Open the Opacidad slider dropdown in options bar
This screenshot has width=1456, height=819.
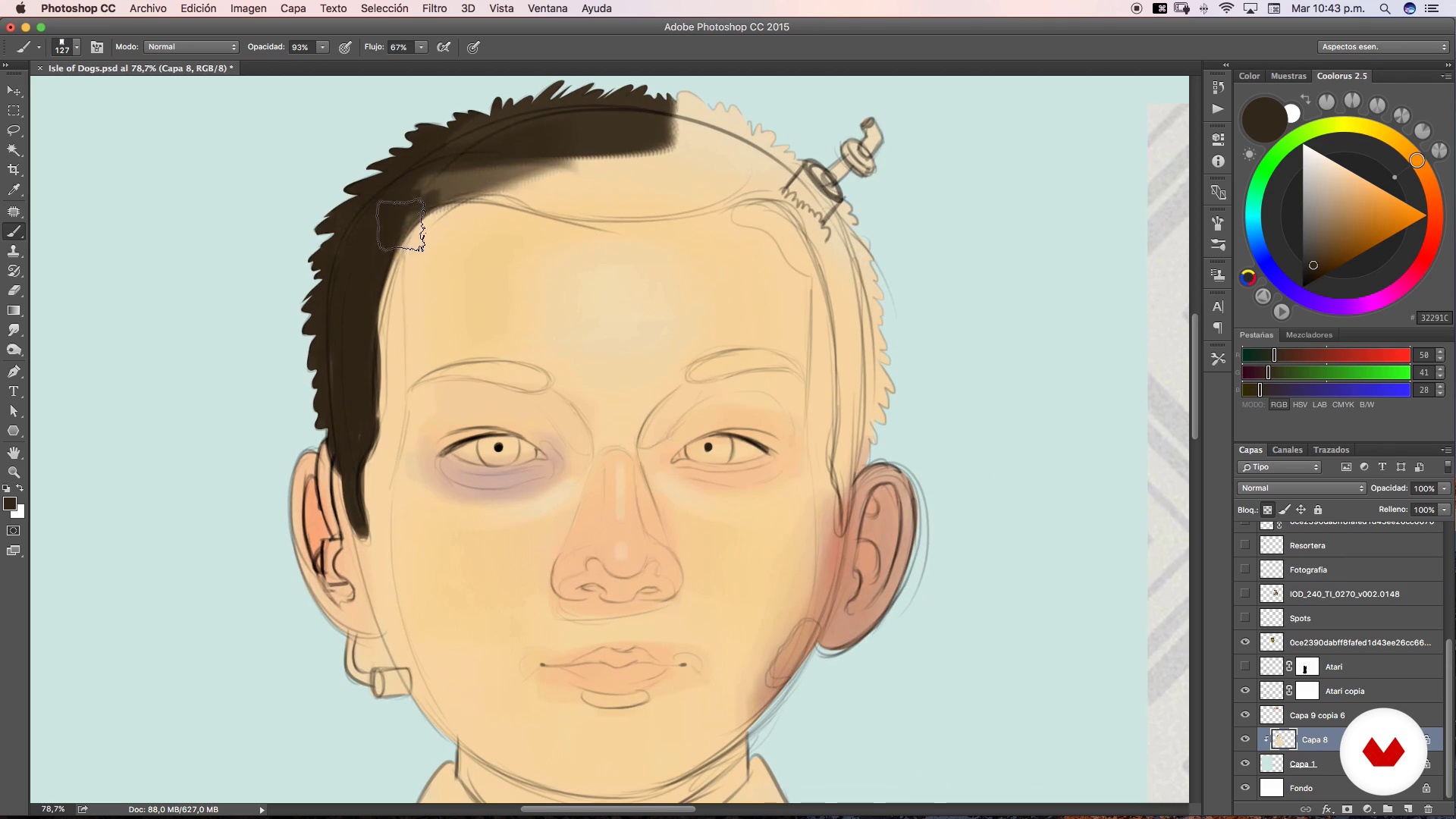pos(323,47)
